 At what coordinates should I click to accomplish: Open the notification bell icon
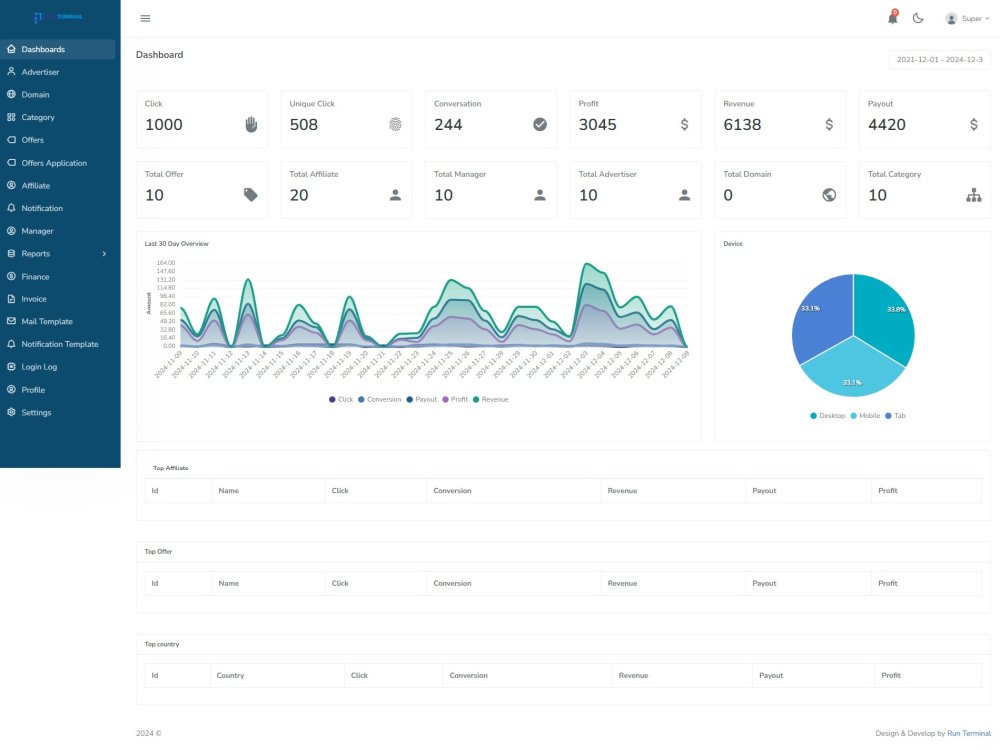click(893, 18)
